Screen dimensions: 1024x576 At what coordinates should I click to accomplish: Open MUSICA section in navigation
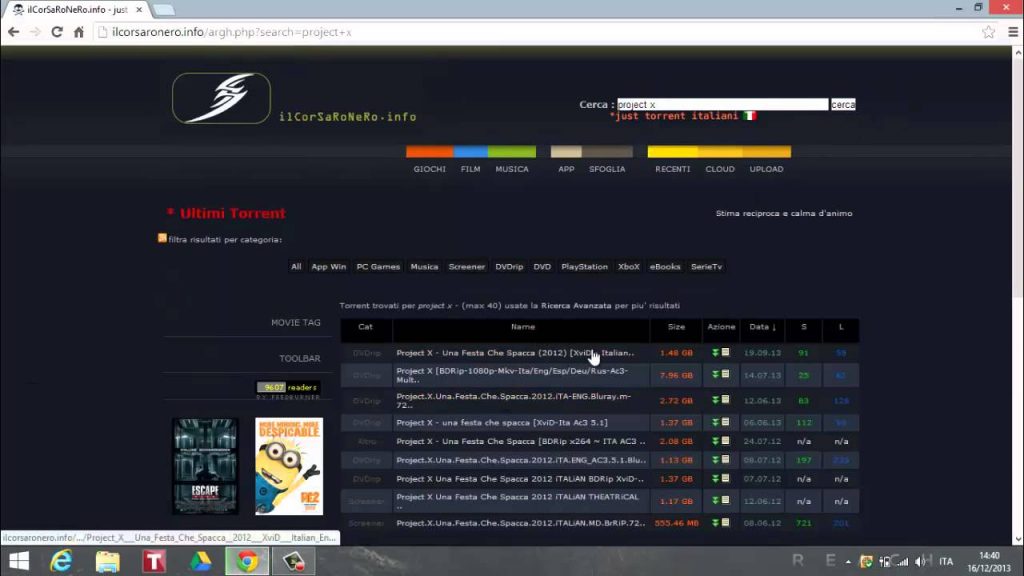point(512,169)
